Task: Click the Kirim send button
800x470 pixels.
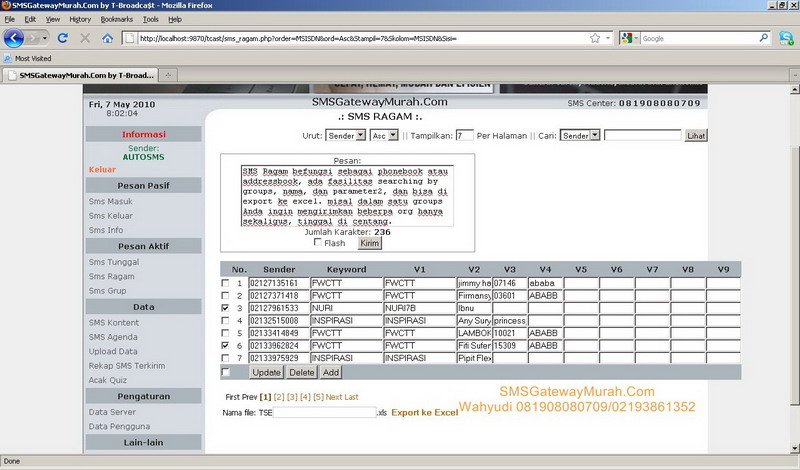Action: tap(369, 243)
